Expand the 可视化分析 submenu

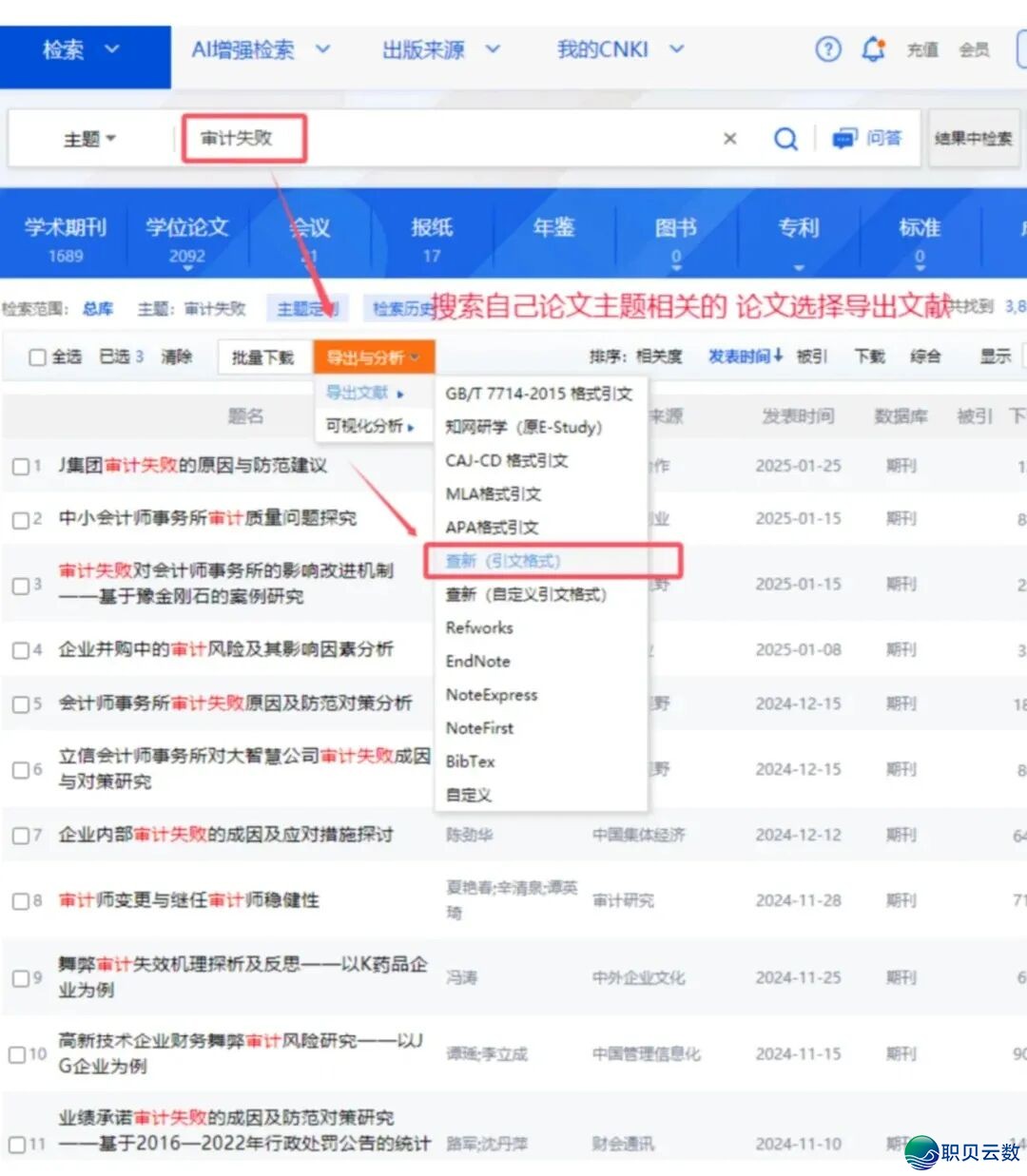(368, 427)
